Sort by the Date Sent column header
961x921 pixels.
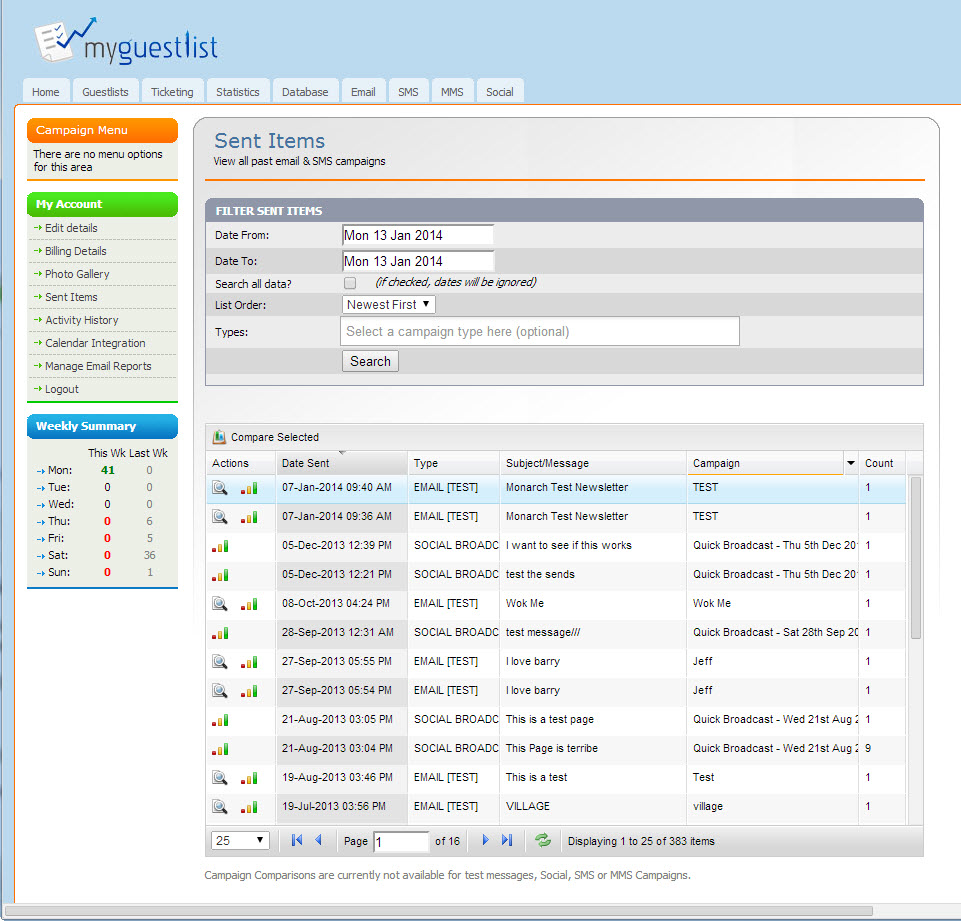pyautogui.click(x=341, y=463)
